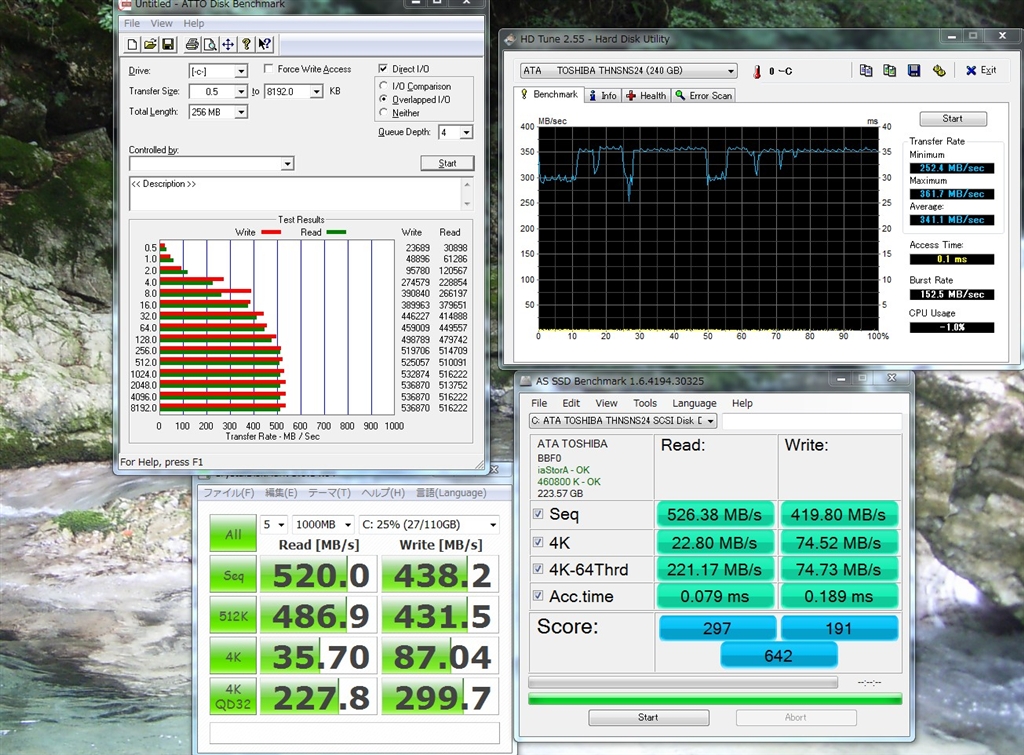Open the Queue Depth dropdown

[466, 132]
